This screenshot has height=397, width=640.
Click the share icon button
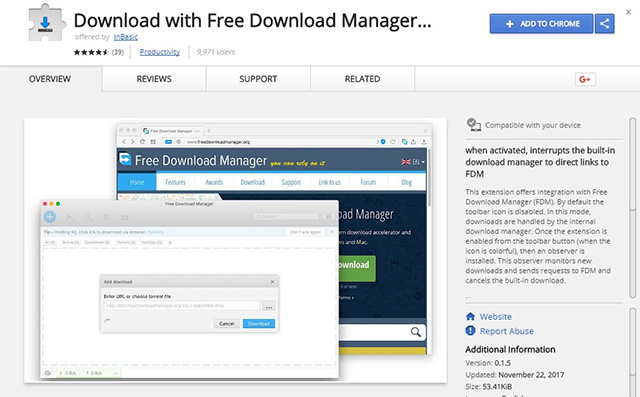pyautogui.click(x=604, y=24)
